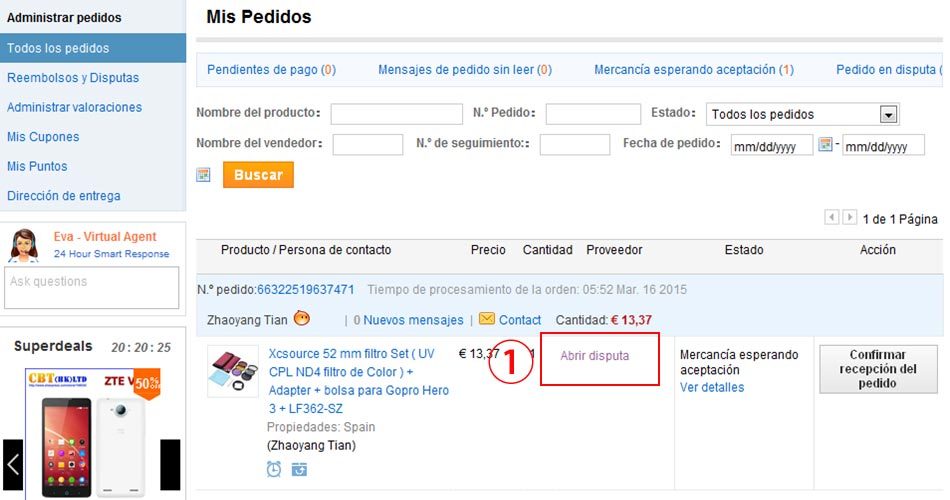Go to previous Superdeals slide arrow
Viewport: 950px width, 500px height.
click(14, 465)
